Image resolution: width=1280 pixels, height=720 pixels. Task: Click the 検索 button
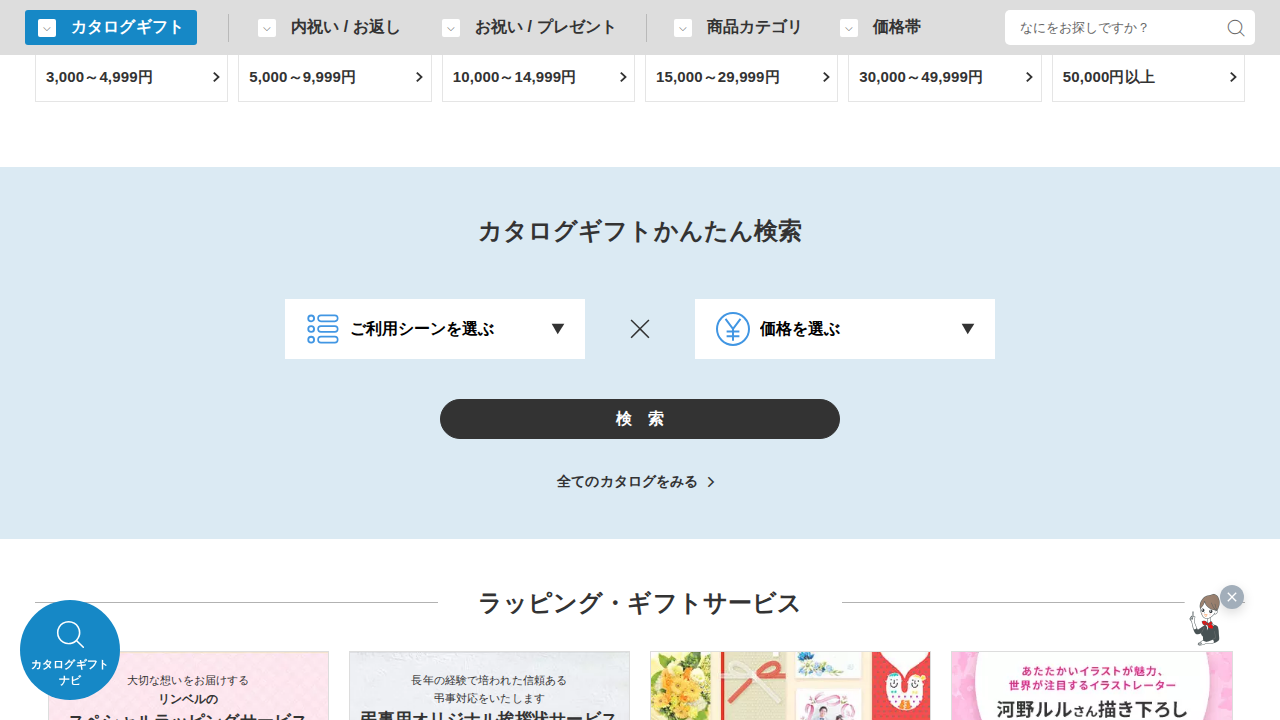click(x=640, y=419)
